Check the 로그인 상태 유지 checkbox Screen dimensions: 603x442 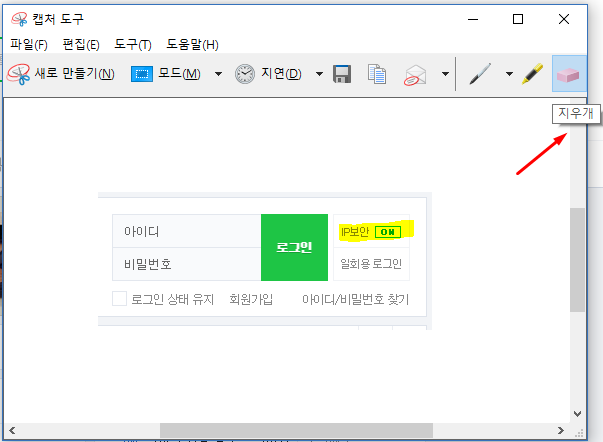(x=119, y=299)
